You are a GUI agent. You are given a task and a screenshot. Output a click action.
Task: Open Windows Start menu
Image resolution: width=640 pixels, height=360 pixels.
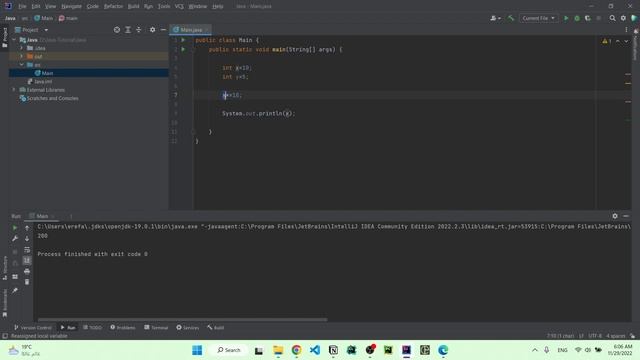[197, 350]
